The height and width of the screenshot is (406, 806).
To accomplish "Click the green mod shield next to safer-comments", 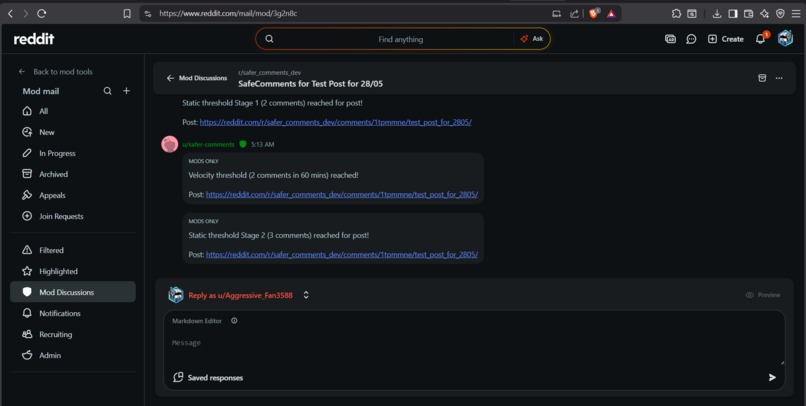I will 243,144.
